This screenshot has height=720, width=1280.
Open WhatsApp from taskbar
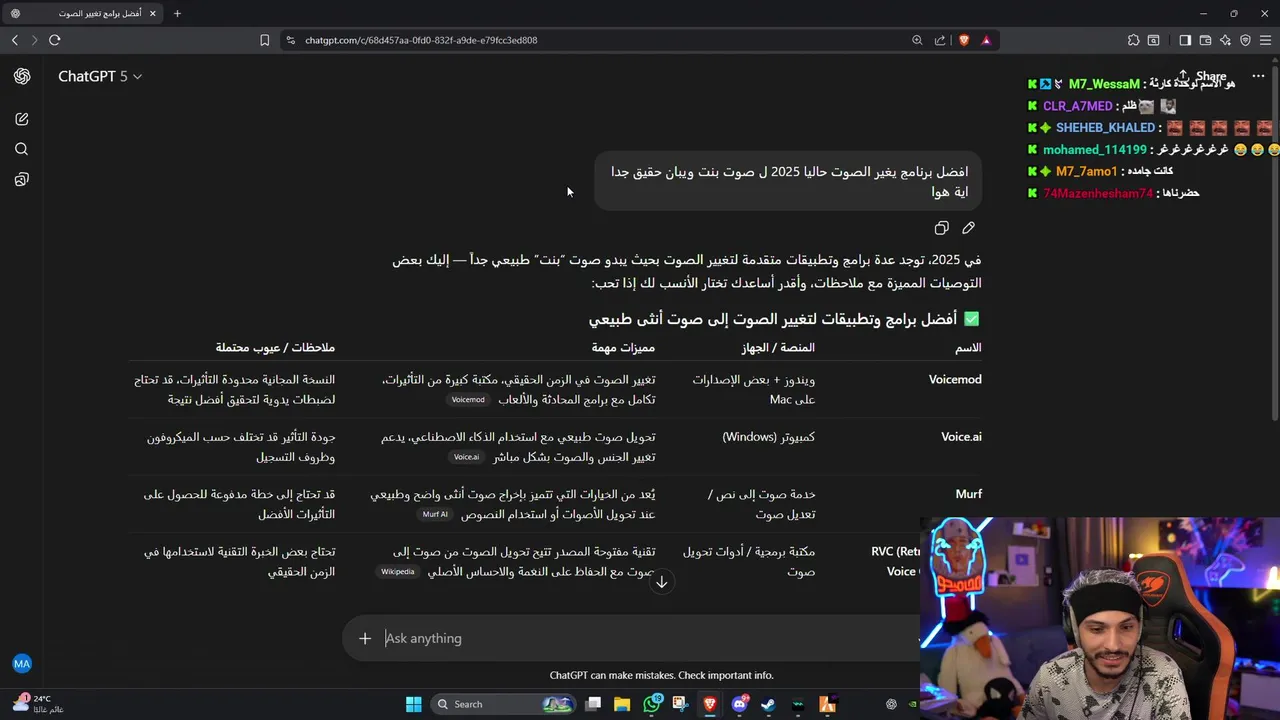pos(652,704)
